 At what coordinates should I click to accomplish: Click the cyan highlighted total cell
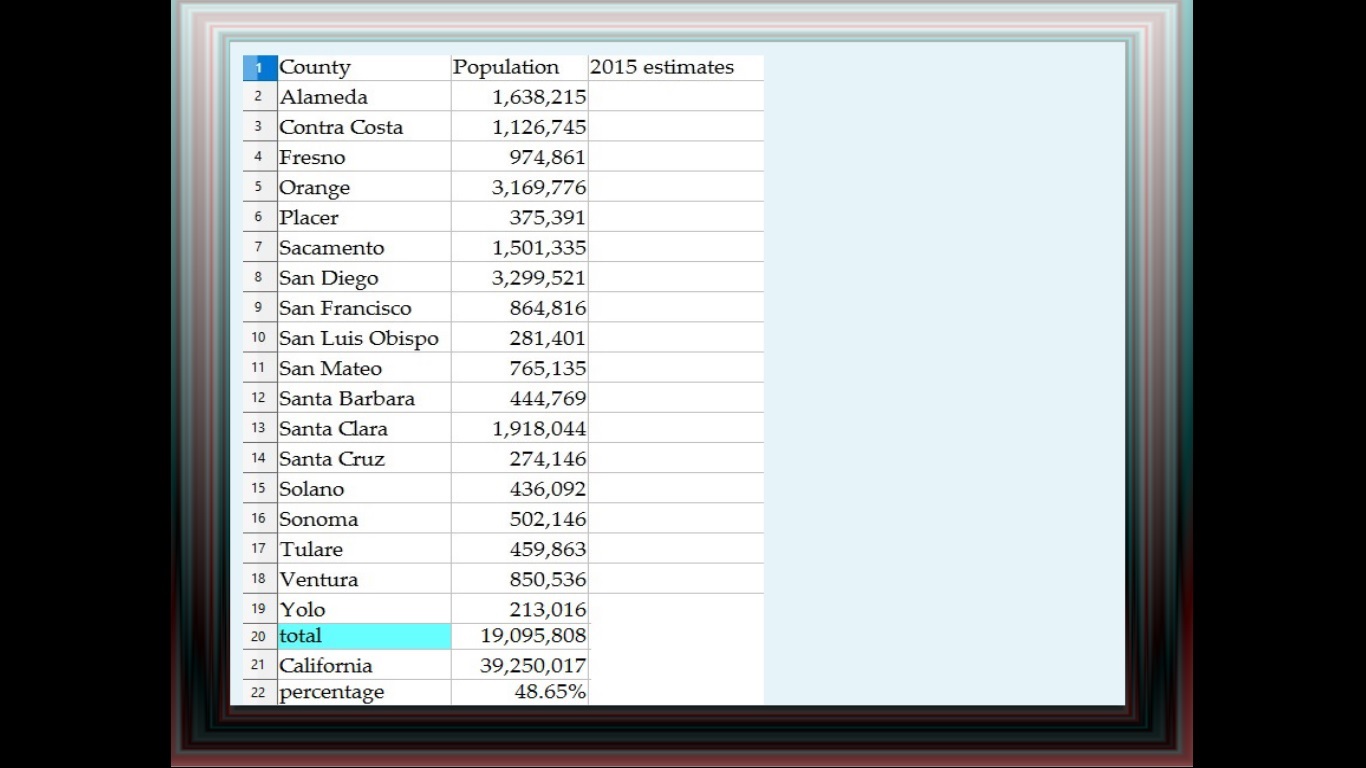[x=364, y=636]
